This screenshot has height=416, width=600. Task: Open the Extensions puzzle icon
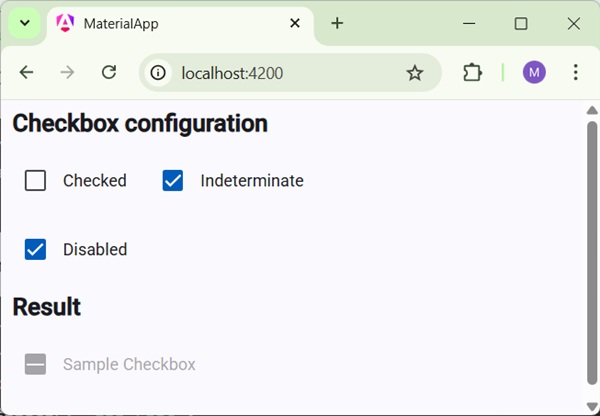point(472,72)
